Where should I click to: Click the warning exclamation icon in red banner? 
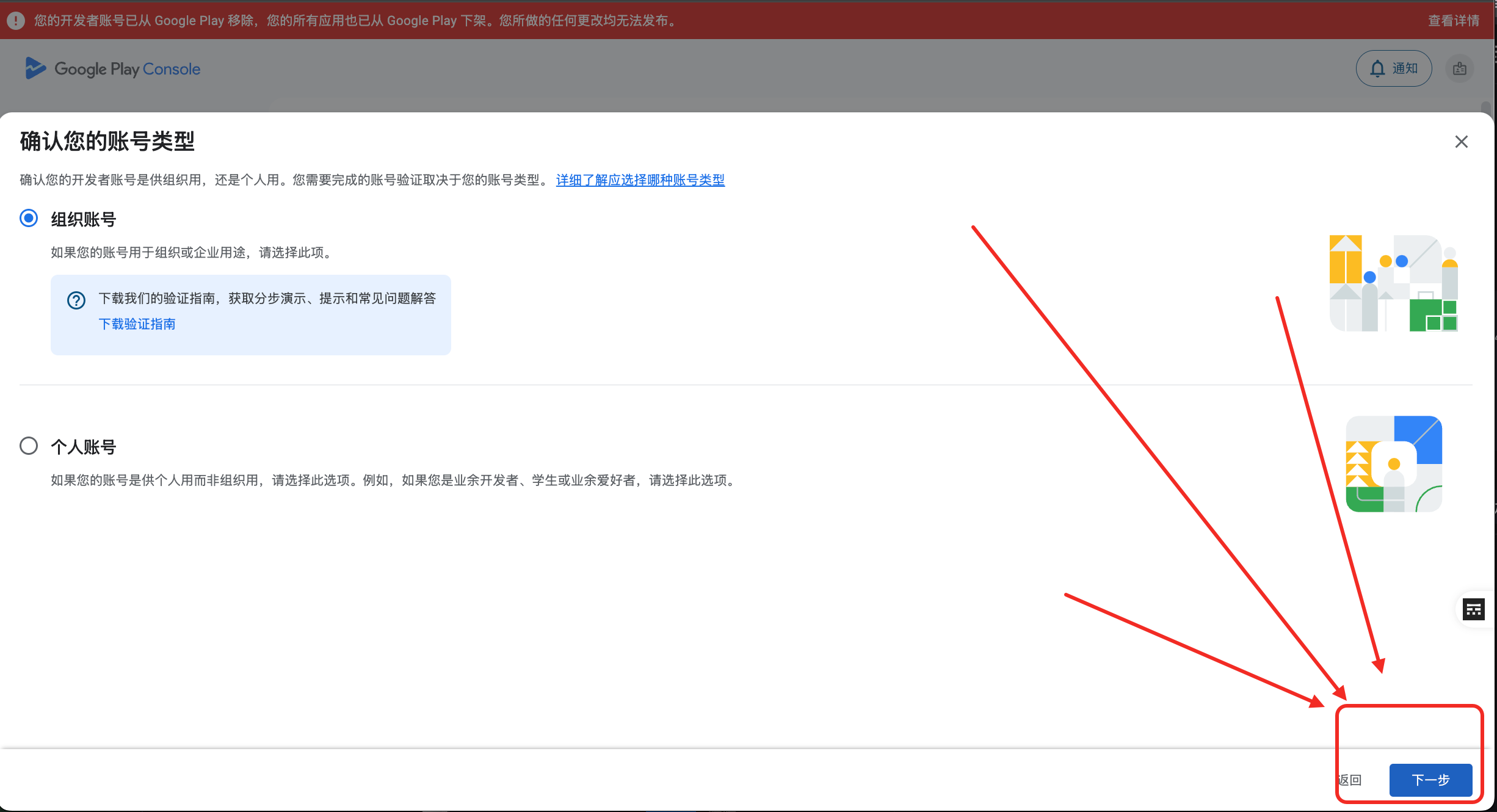coord(16,20)
